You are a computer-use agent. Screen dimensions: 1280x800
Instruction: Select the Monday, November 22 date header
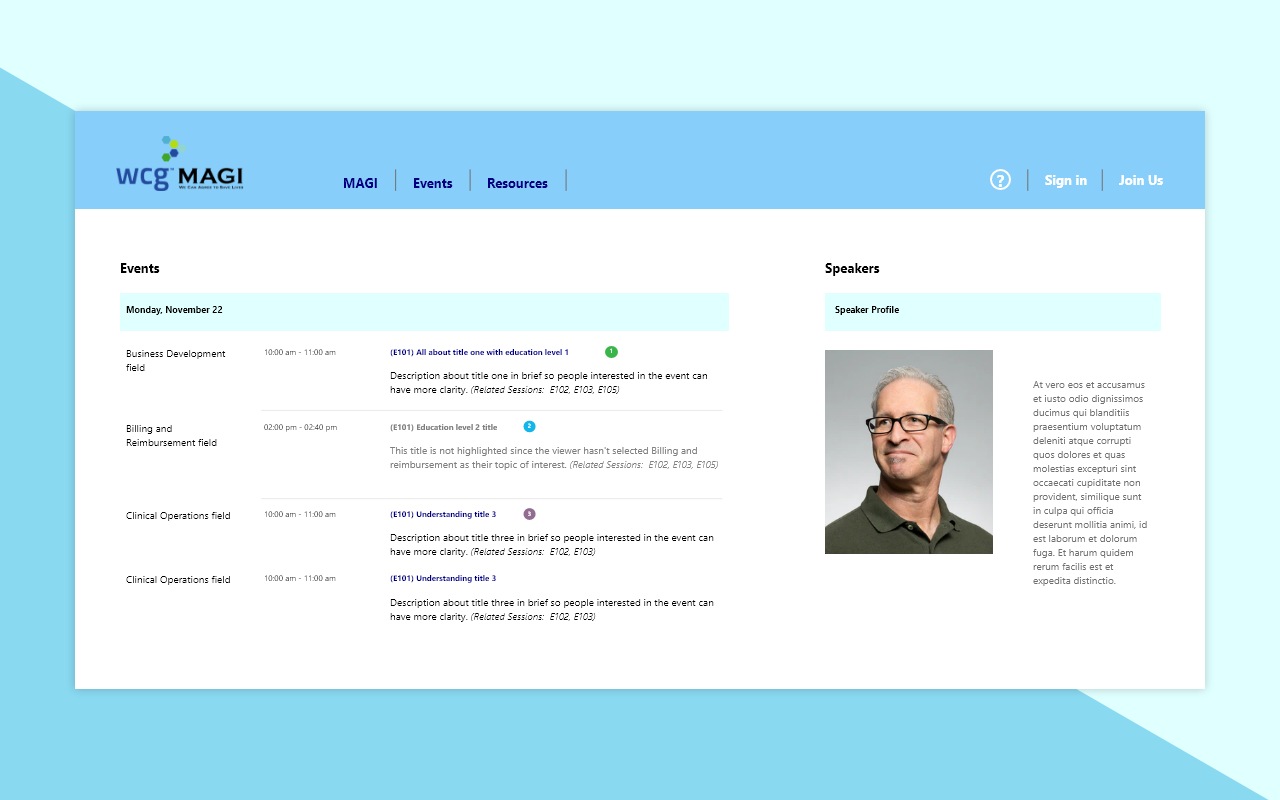pos(424,311)
